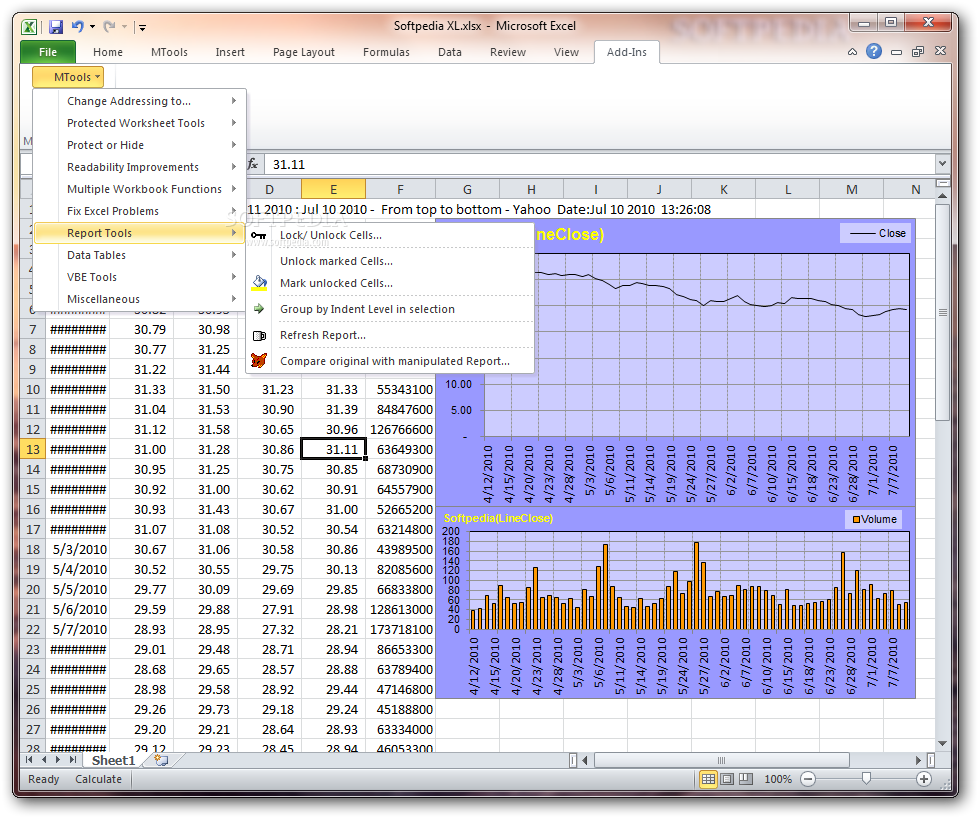Undo the last action
979x818 pixels.
click(x=78, y=26)
